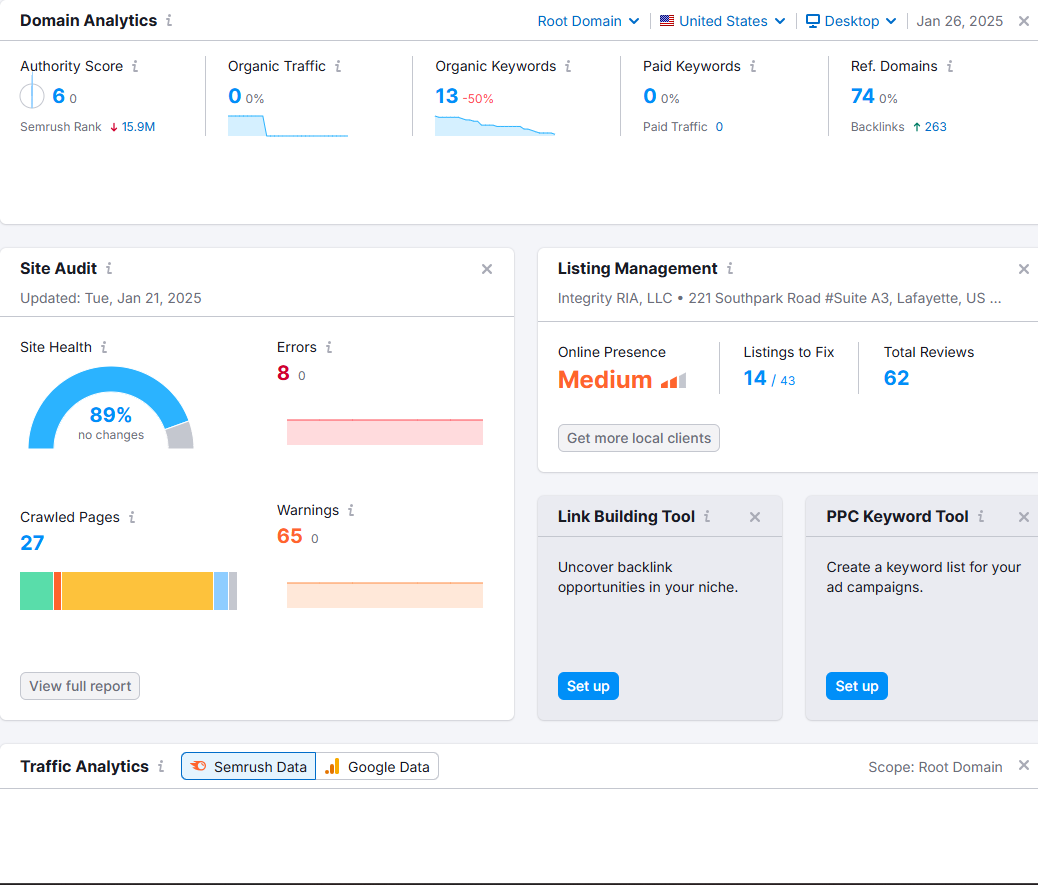Set up the PPC Keyword Tool

[856, 686]
